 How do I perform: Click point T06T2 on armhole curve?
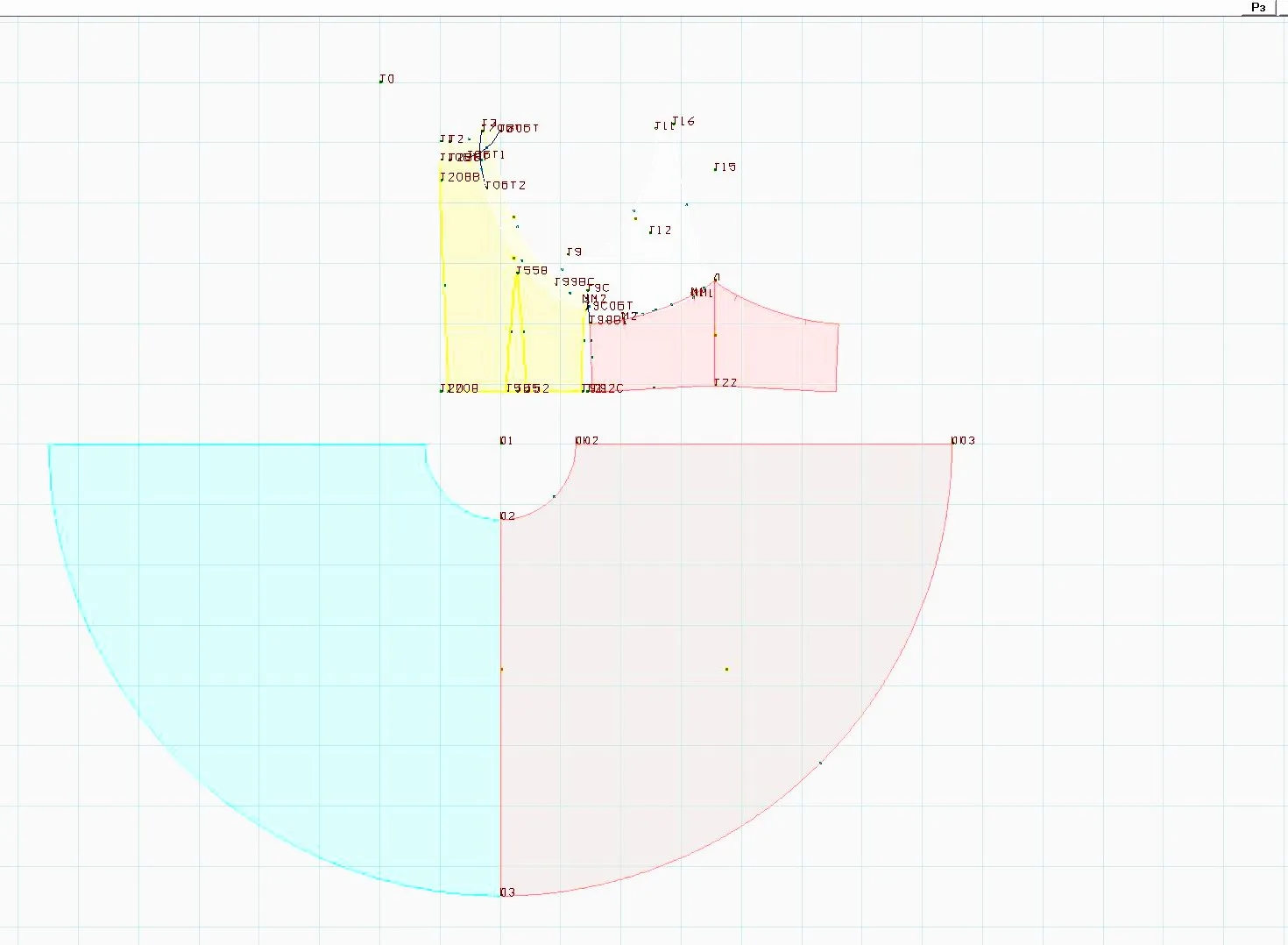(x=505, y=185)
